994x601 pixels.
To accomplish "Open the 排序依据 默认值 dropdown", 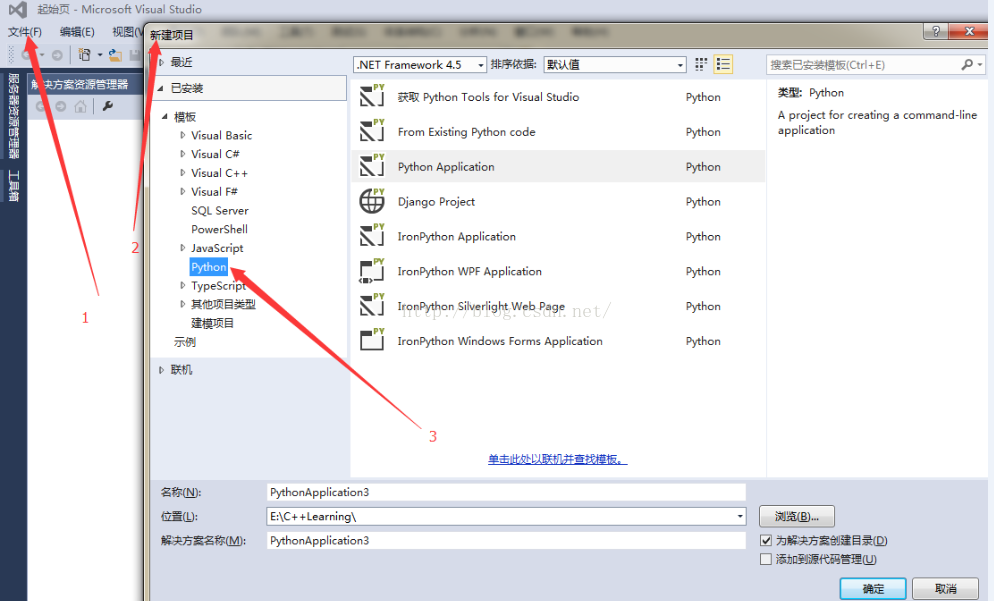I will 614,65.
